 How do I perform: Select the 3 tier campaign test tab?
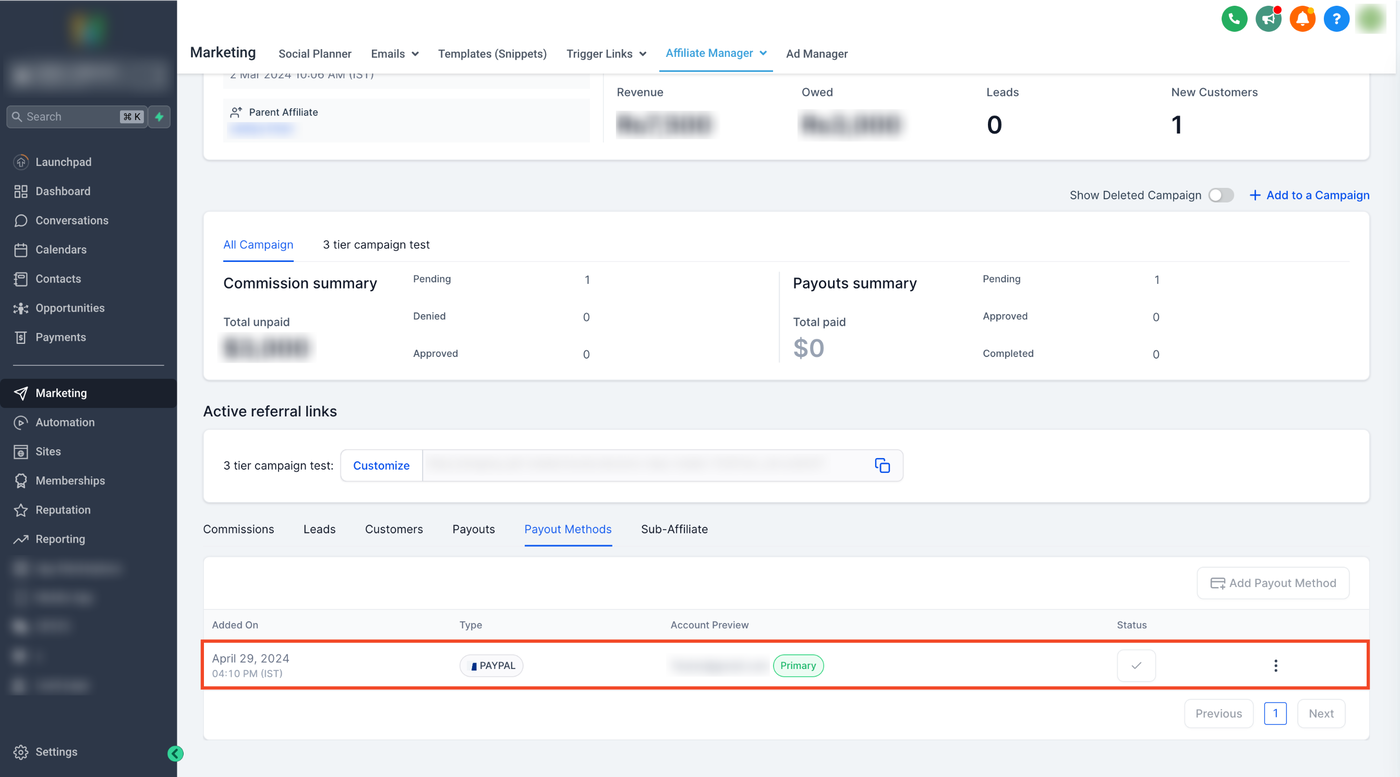pyautogui.click(x=376, y=244)
